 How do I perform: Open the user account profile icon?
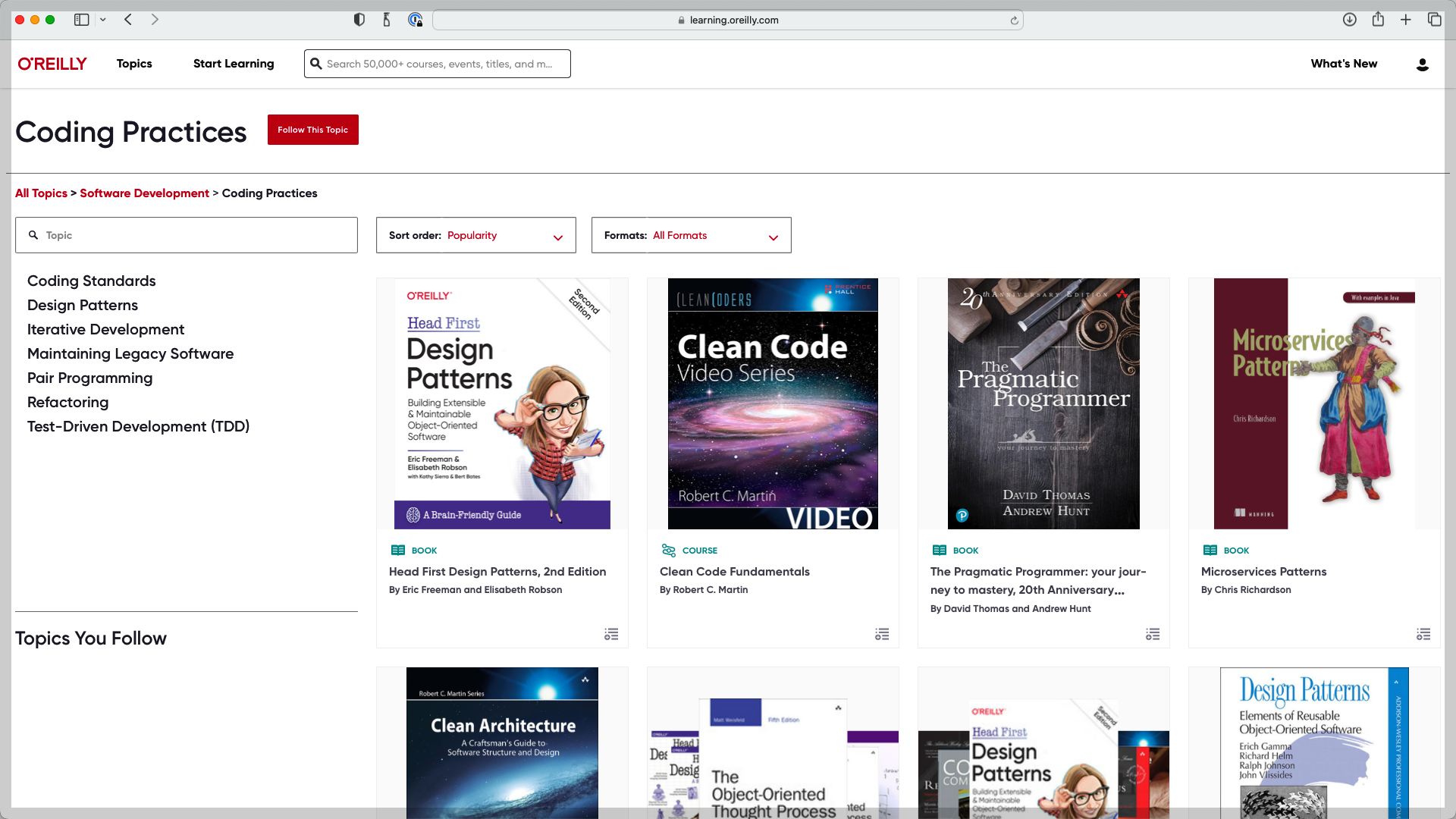click(x=1423, y=64)
